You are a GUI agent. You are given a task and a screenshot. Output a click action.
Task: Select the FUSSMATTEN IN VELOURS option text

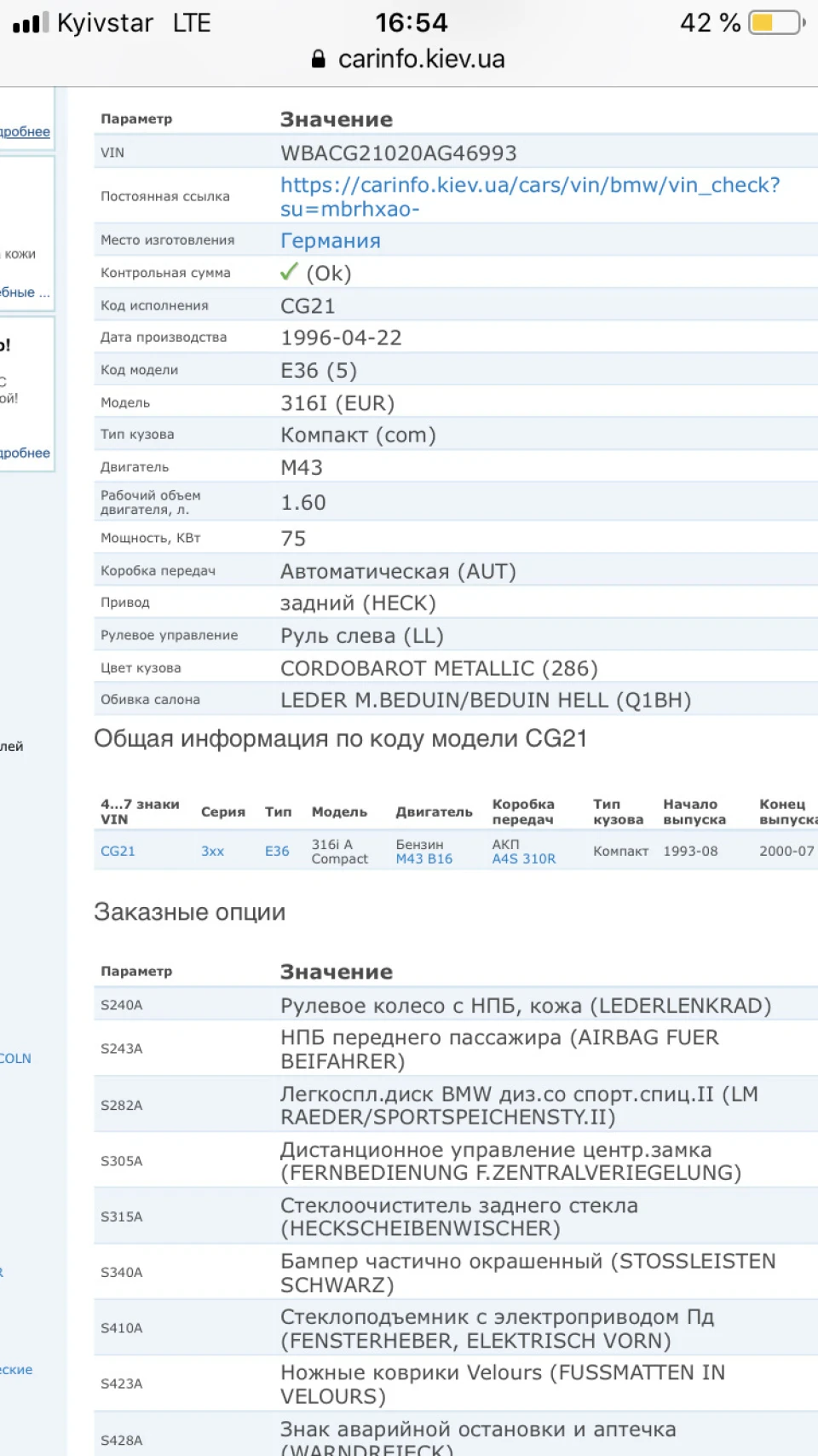click(x=503, y=1384)
